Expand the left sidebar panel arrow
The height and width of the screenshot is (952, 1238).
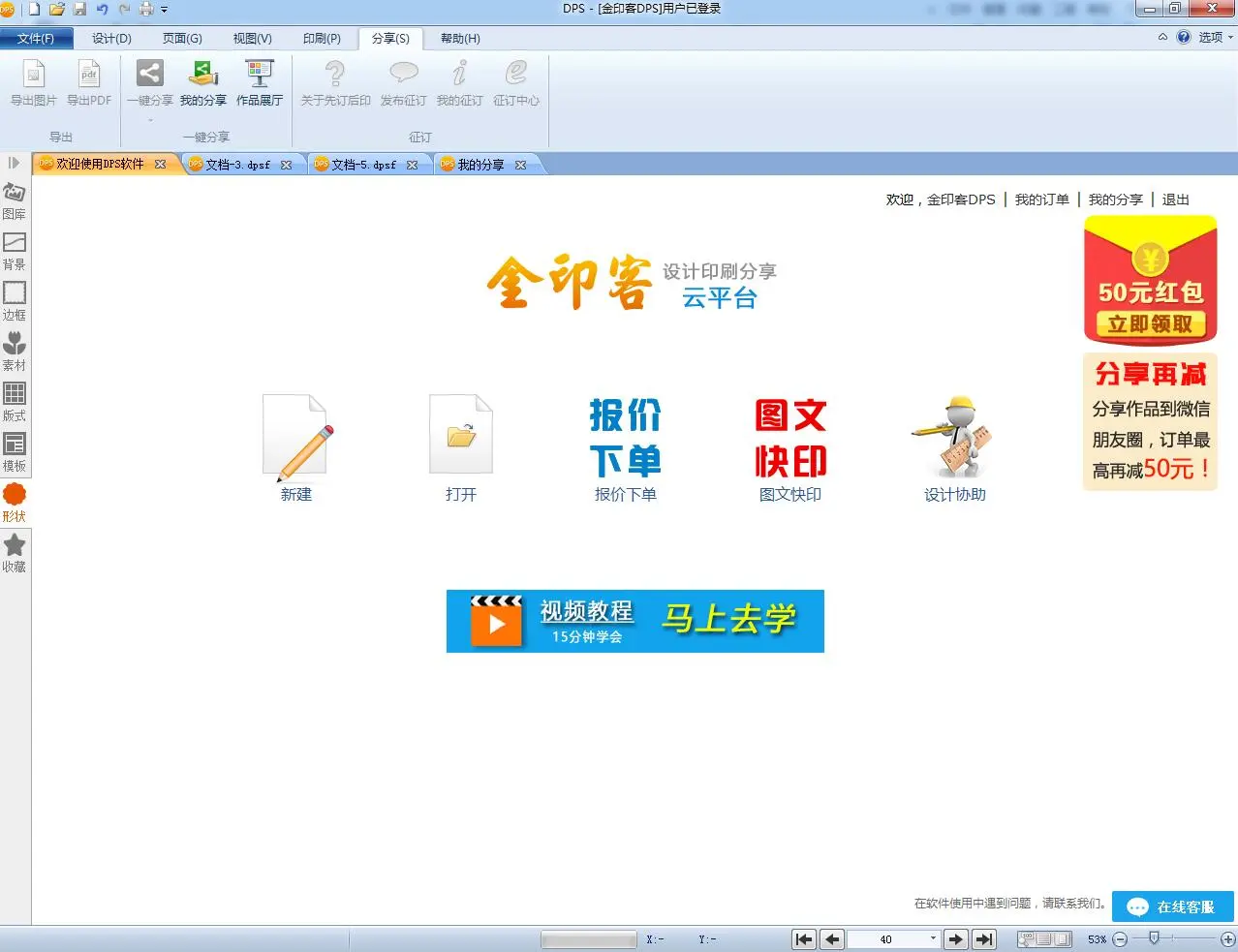[x=14, y=163]
